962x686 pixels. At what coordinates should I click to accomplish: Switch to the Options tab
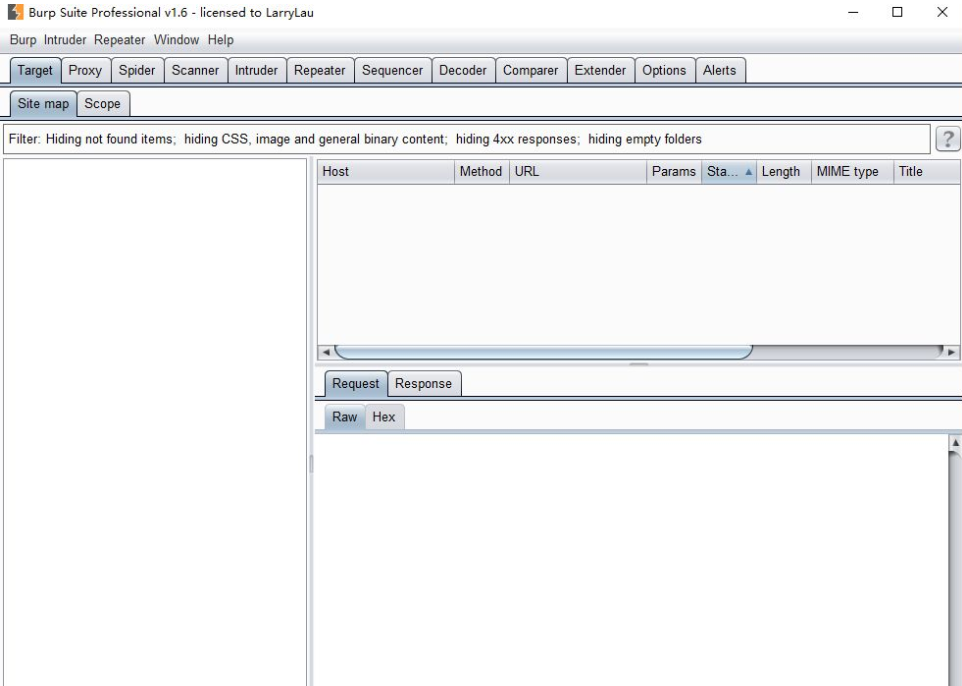click(x=664, y=70)
